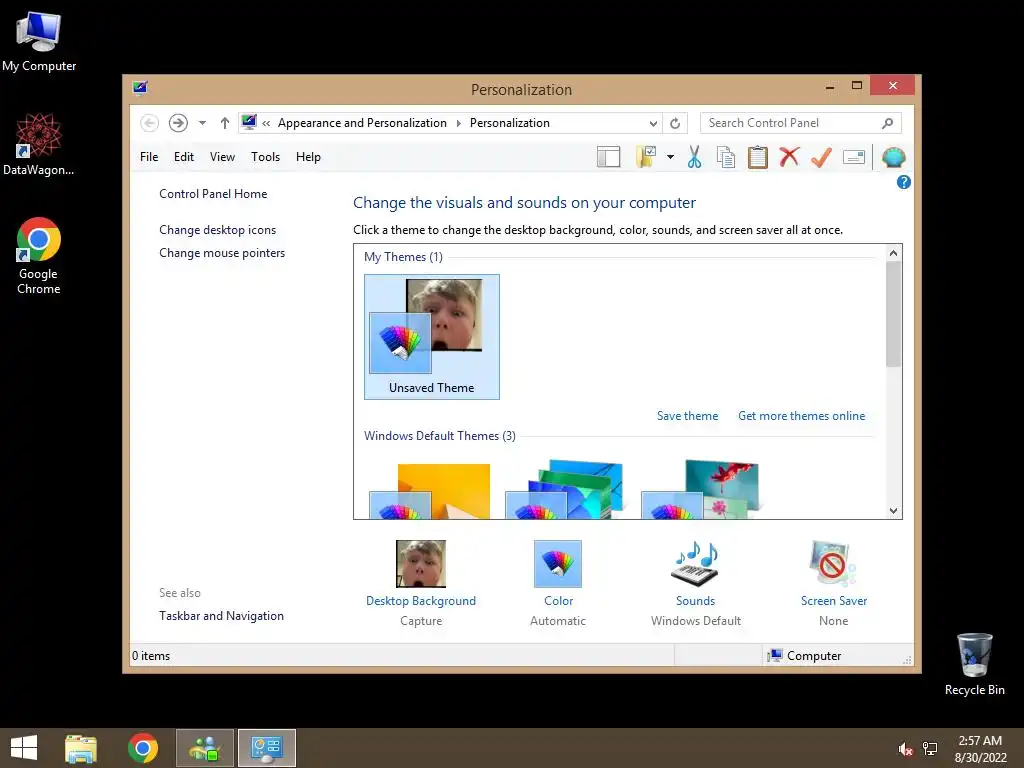The width and height of the screenshot is (1024, 768).
Task: Click the Rename icon in toolbar
Action: click(x=854, y=157)
